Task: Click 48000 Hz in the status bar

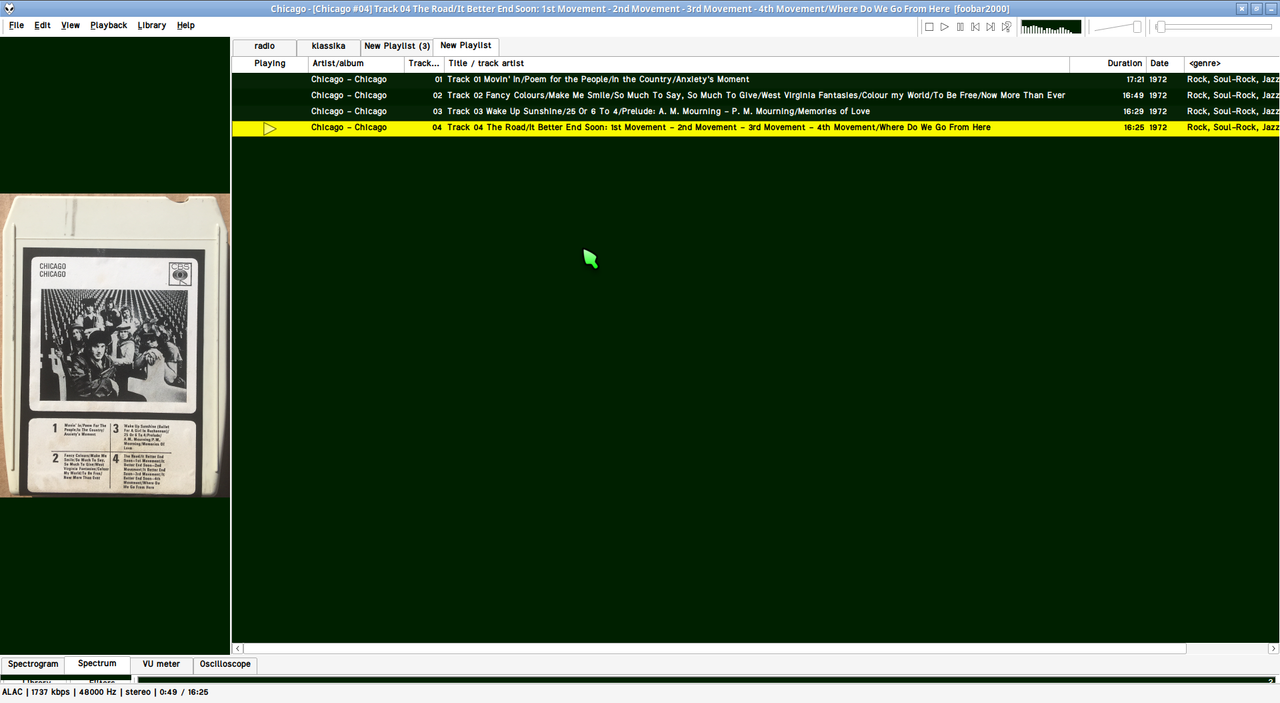Action: click(98, 692)
